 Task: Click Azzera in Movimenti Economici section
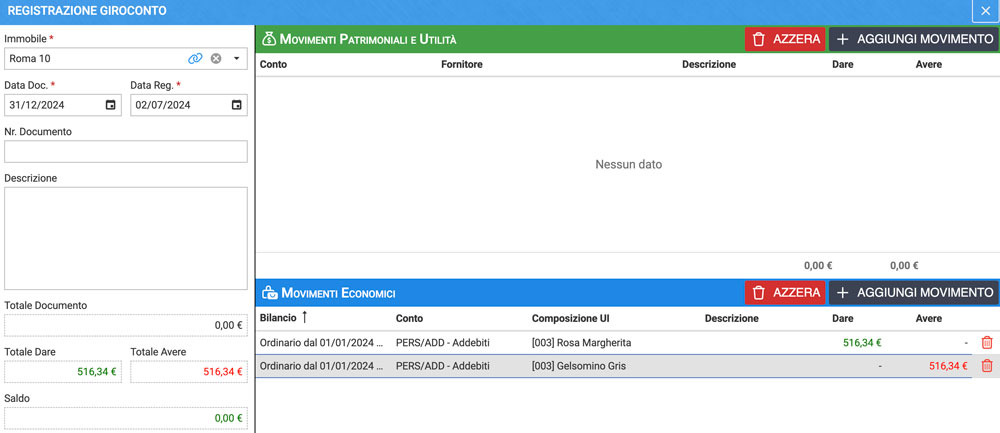(785, 293)
